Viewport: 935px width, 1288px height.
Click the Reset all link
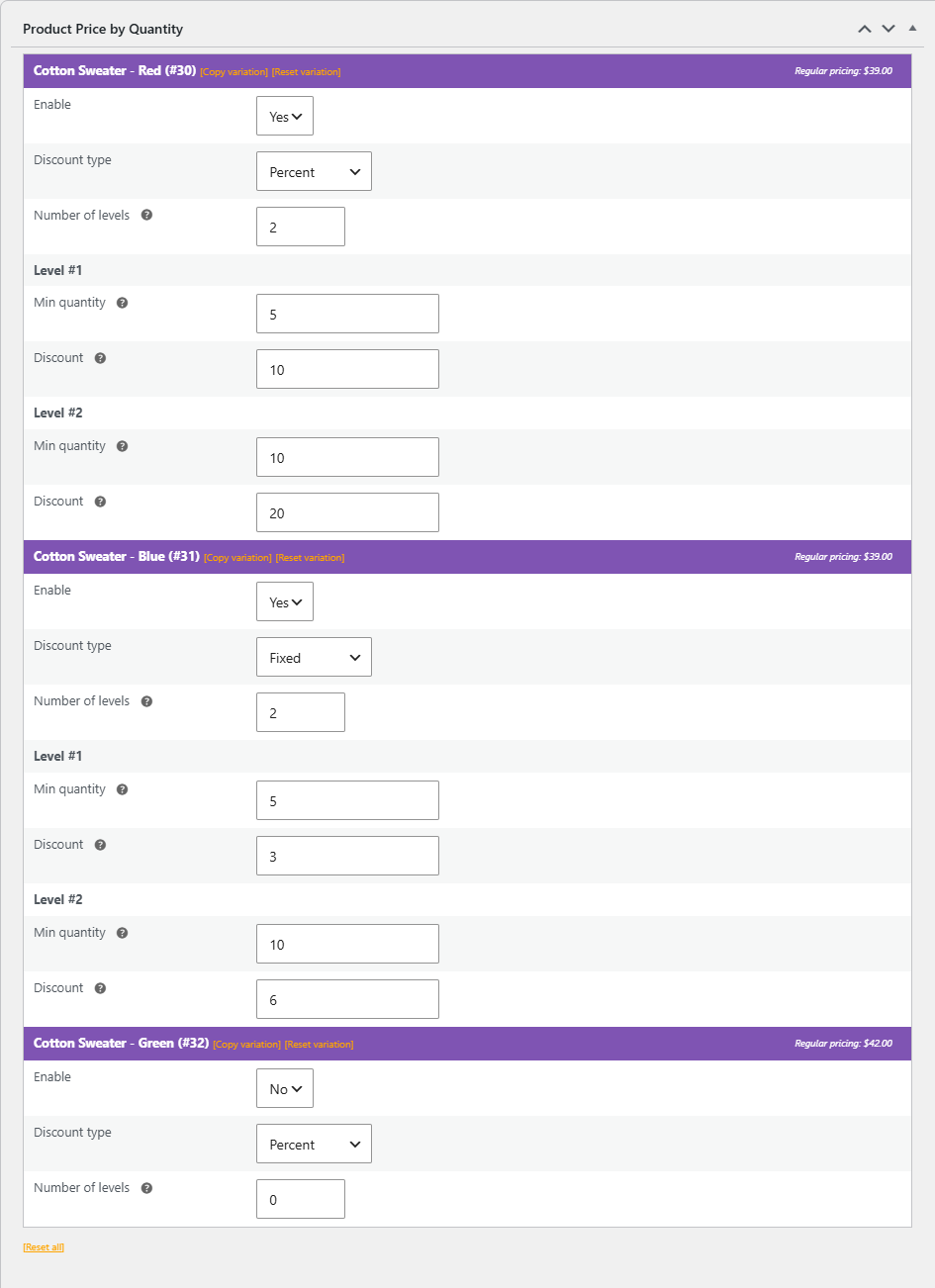[44, 1247]
